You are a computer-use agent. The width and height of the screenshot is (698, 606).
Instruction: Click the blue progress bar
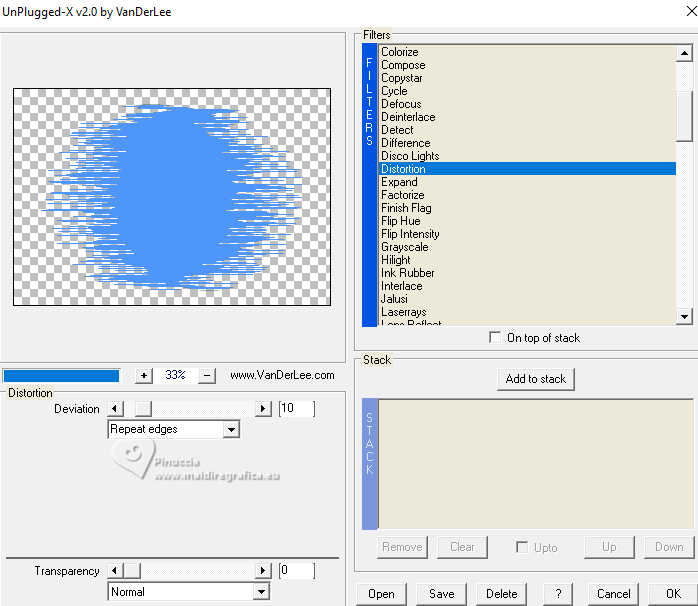(x=61, y=376)
